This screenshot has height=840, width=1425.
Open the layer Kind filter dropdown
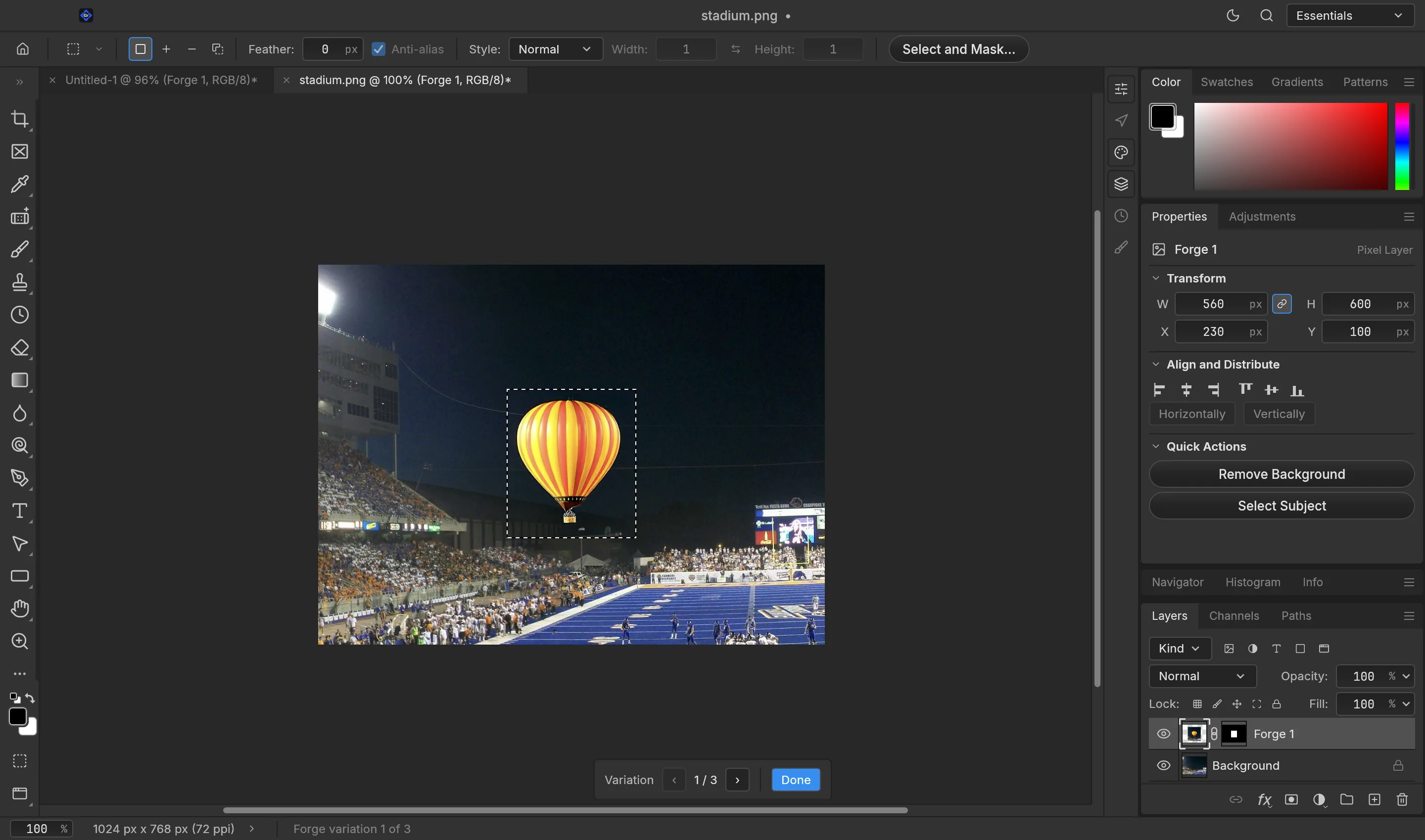click(x=1180, y=649)
